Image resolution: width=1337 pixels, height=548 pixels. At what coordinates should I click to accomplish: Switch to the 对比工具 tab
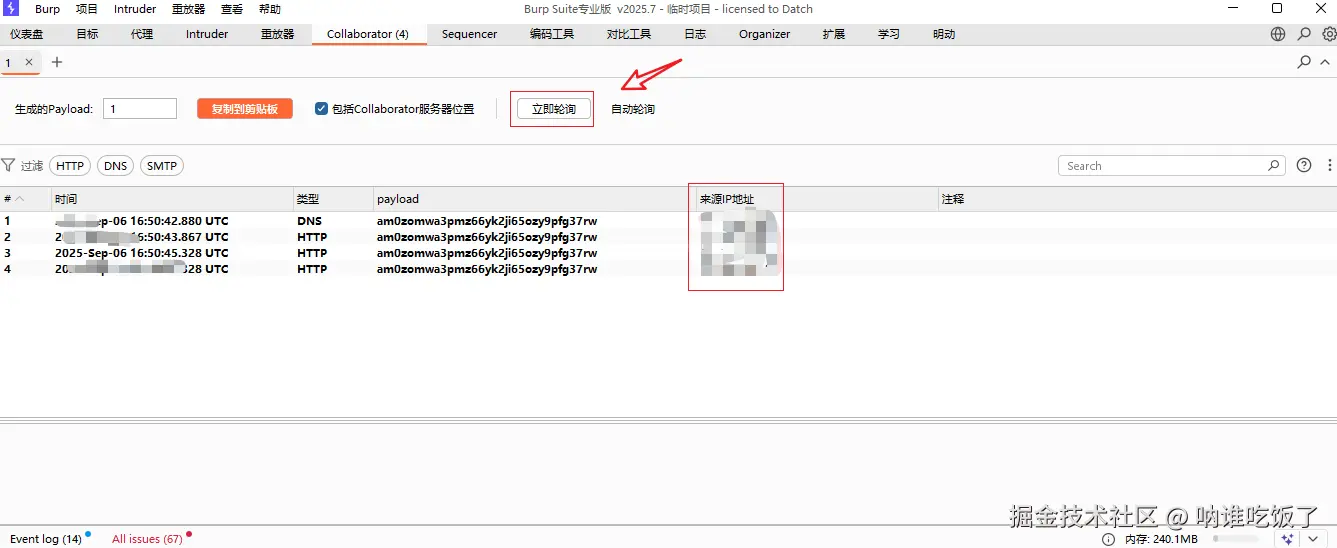click(x=629, y=34)
